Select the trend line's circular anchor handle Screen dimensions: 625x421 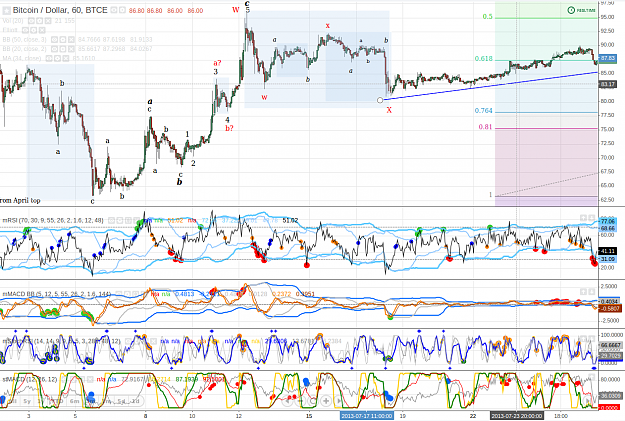(380, 100)
